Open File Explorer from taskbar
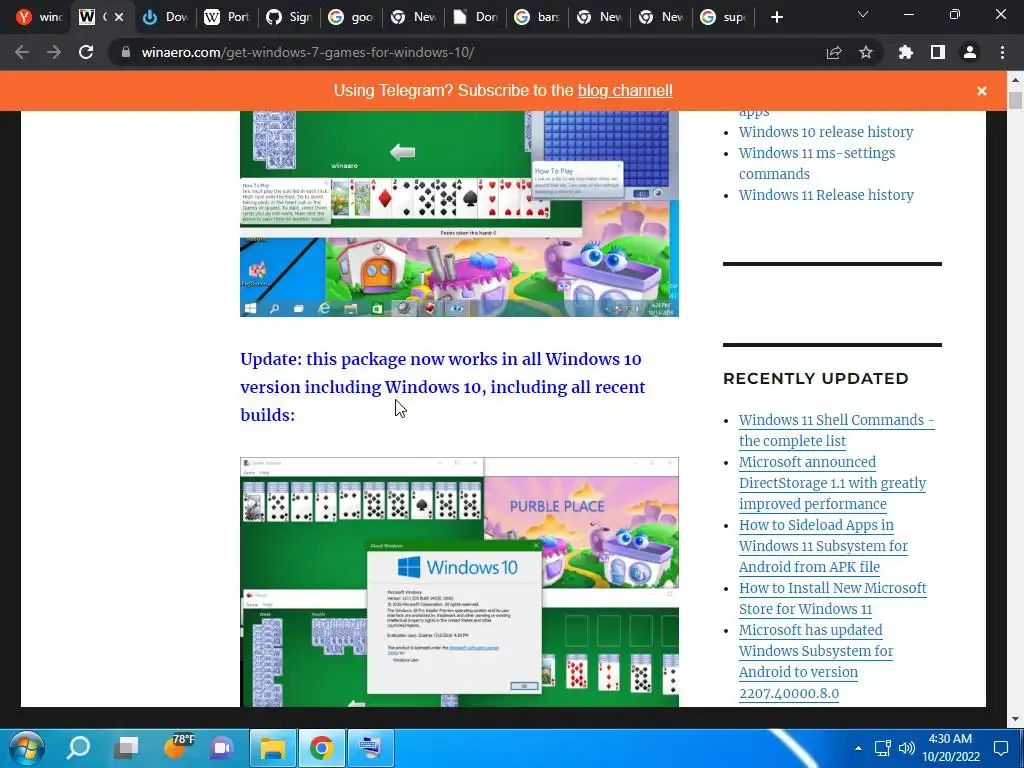The width and height of the screenshot is (1024, 768). pos(273,748)
